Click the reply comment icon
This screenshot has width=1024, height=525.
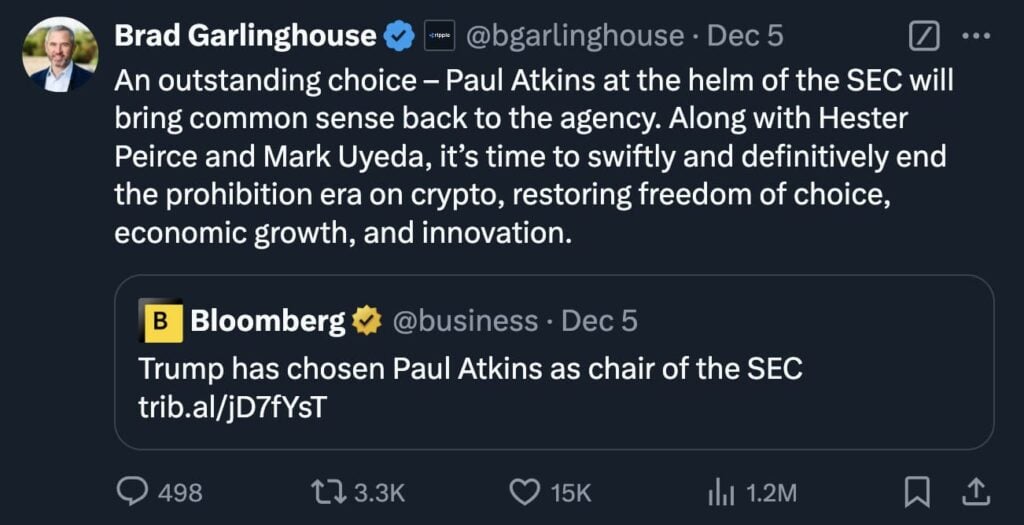(133, 491)
